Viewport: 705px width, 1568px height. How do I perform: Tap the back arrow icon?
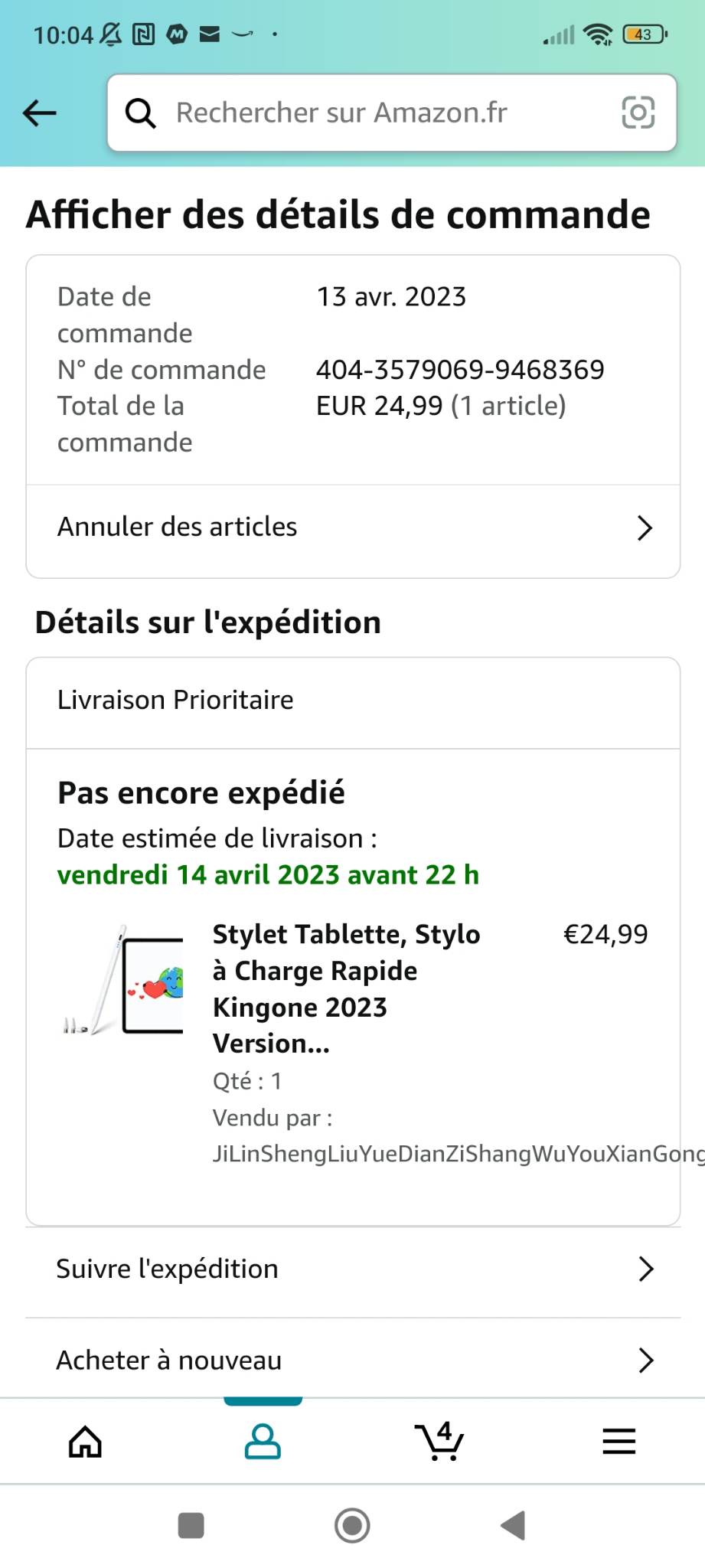click(40, 113)
